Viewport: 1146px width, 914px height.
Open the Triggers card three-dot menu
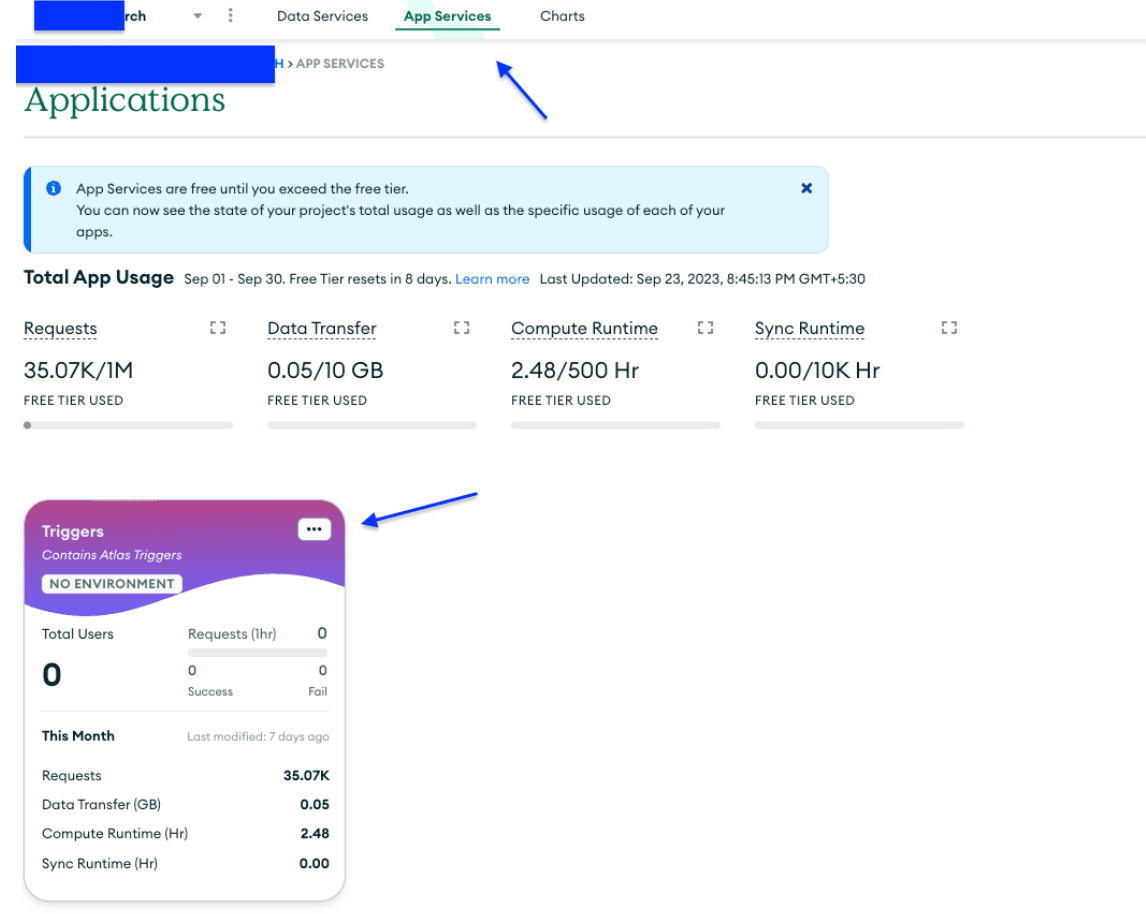click(314, 530)
